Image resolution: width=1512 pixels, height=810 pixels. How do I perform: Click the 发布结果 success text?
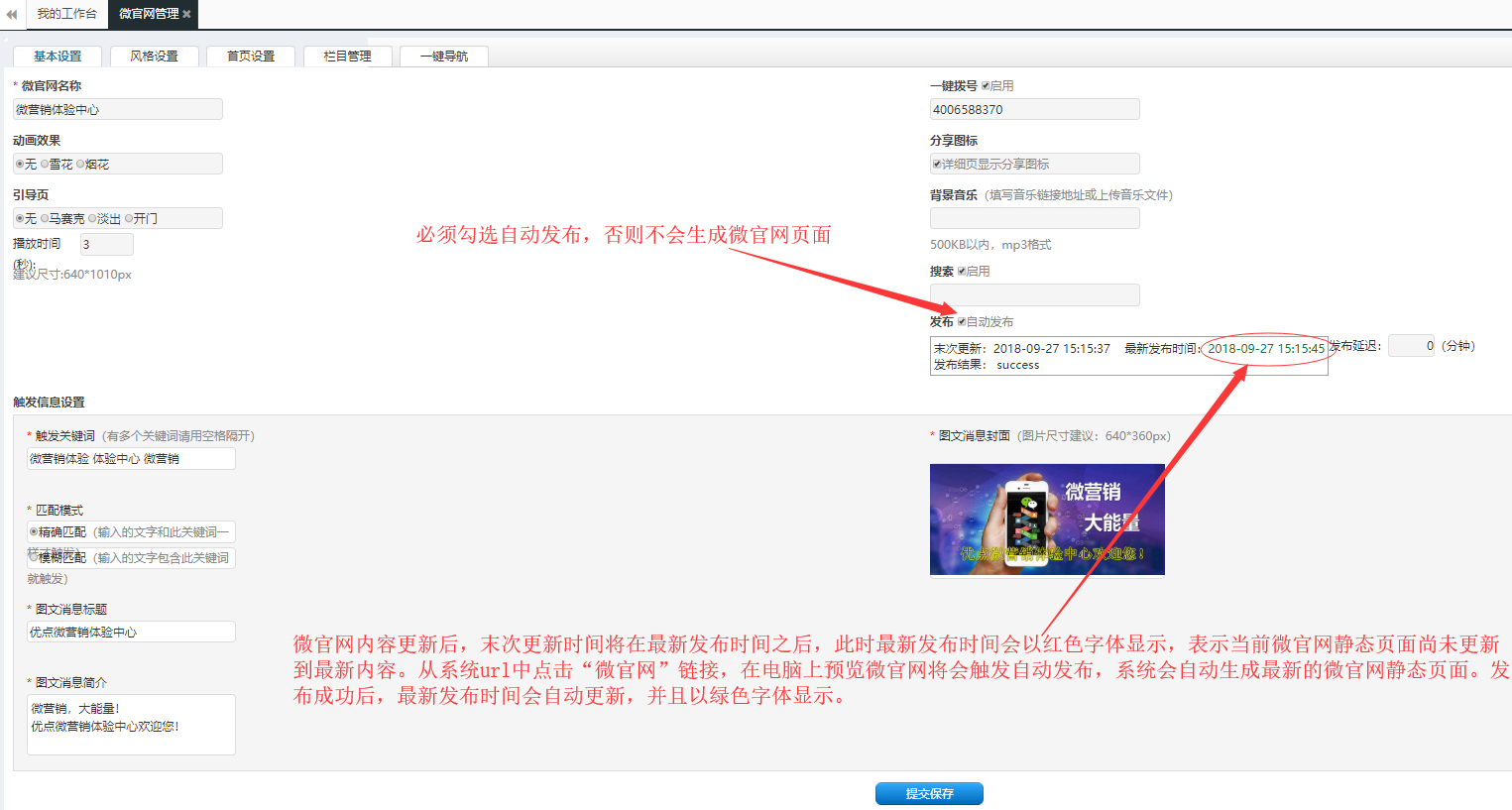pos(1018,365)
